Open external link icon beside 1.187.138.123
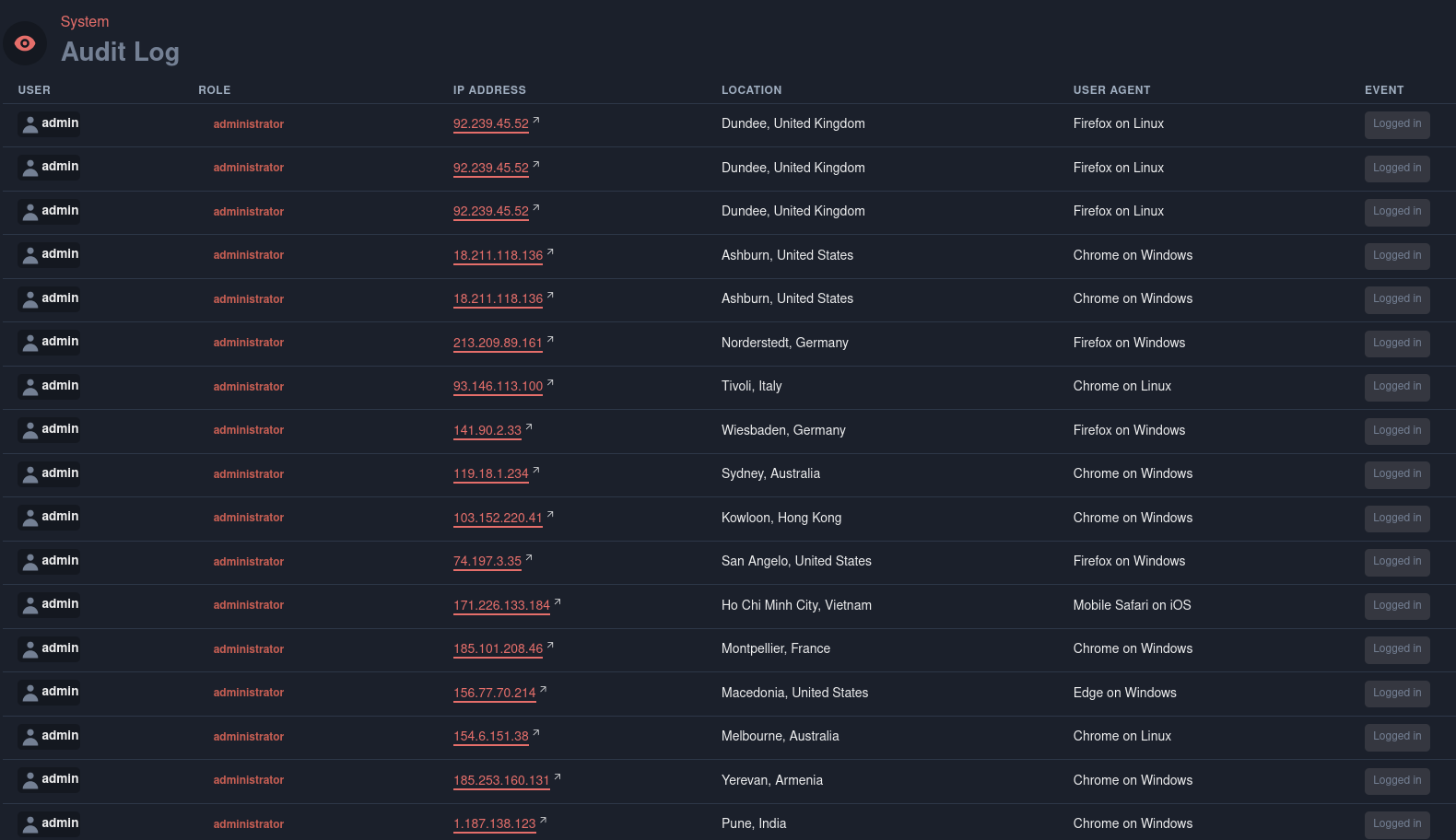 pyautogui.click(x=543, y=821)
